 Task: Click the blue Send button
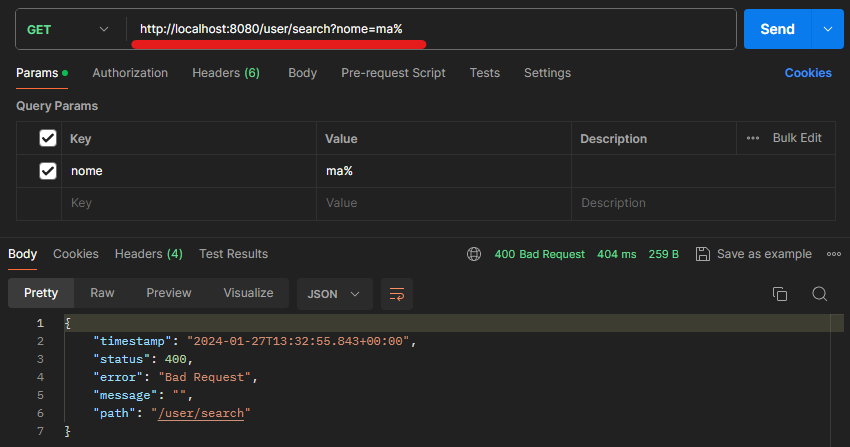click(x=777, y=29)
